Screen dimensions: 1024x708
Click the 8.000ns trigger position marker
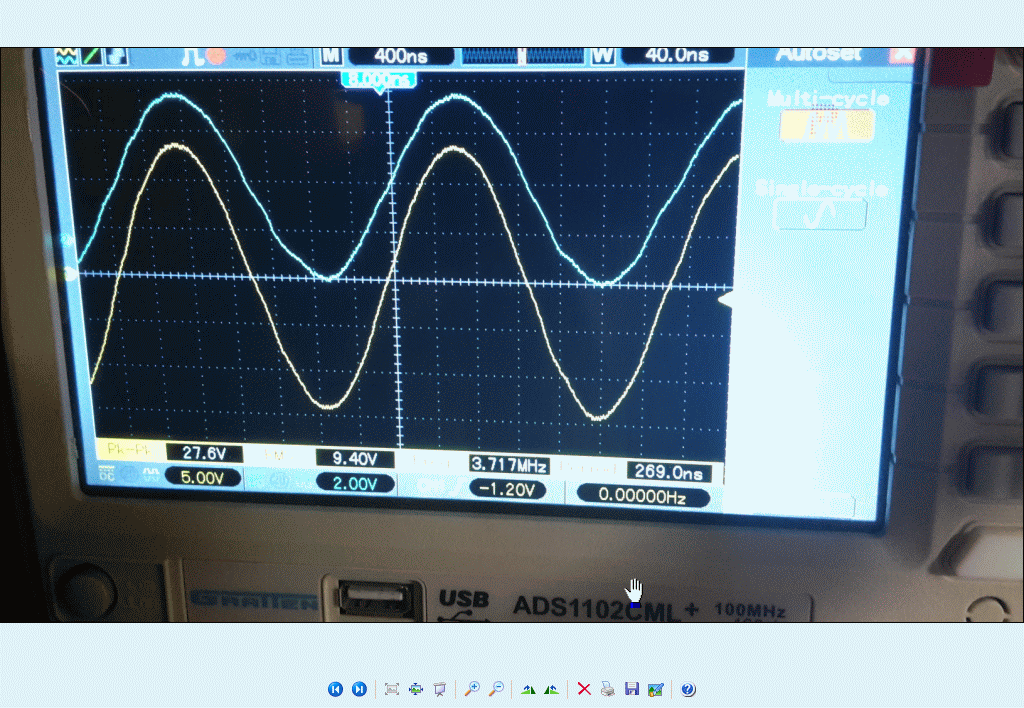379,79
